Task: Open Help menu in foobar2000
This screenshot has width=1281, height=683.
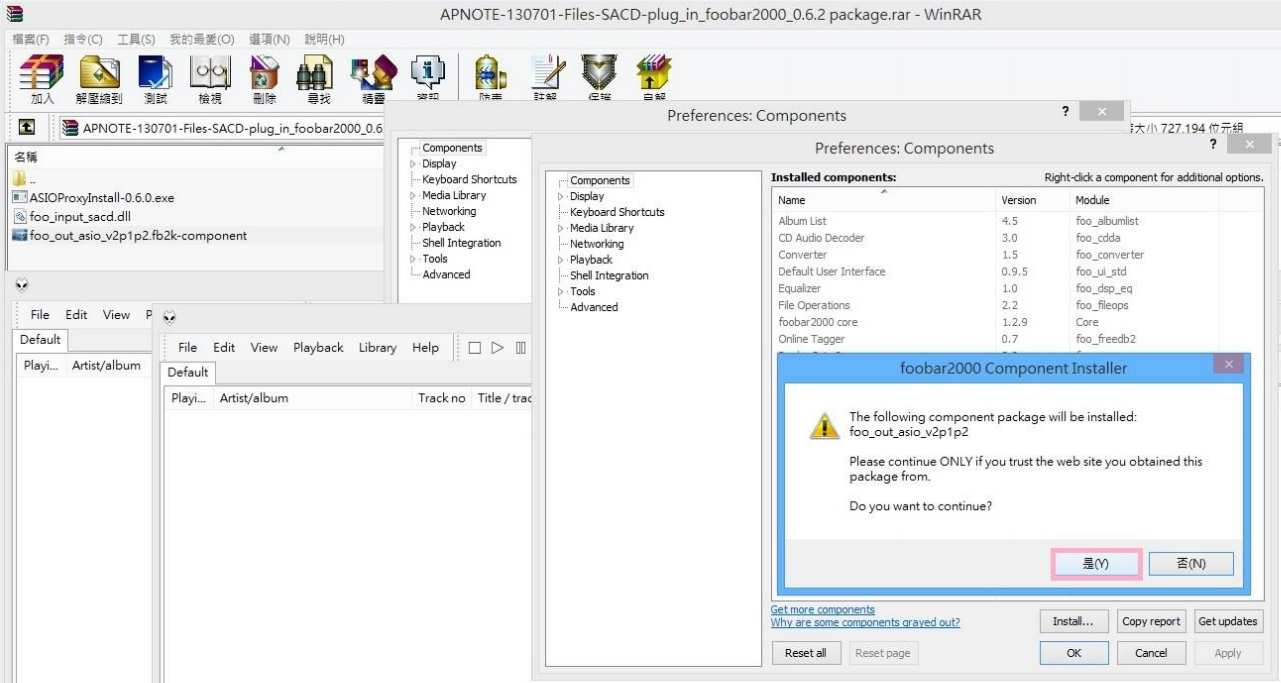Action: click(425, 348)
